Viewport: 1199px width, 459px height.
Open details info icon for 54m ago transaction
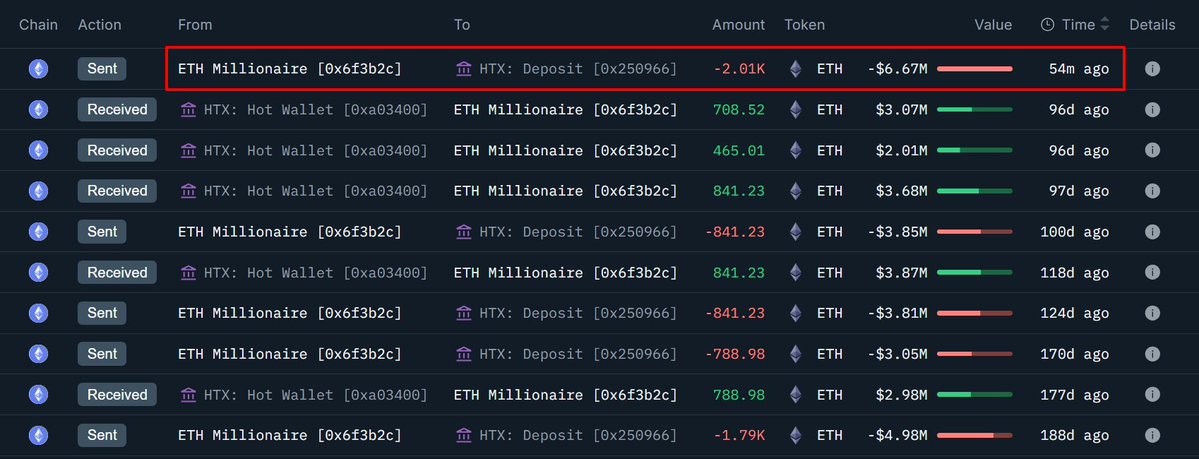[x=1152, y=69]
